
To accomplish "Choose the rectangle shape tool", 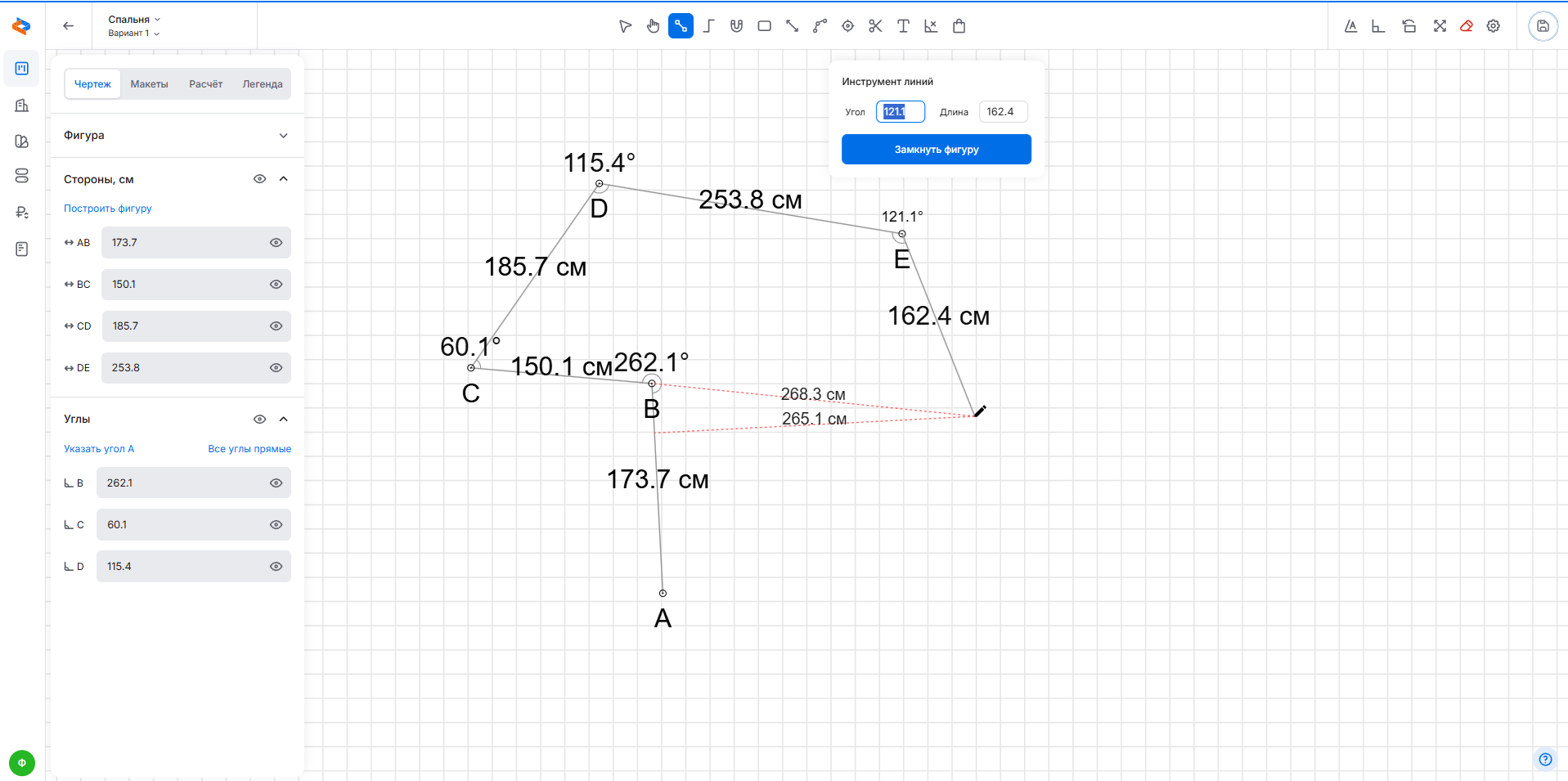I will 764,26.
